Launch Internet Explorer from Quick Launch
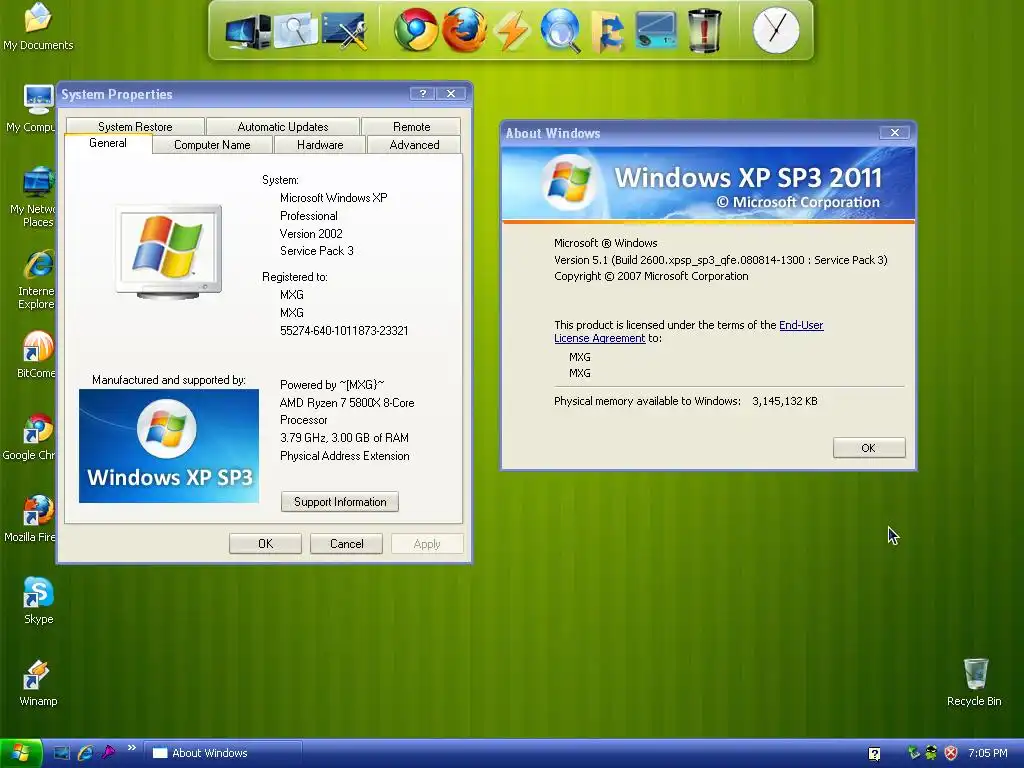 point(85,753)
